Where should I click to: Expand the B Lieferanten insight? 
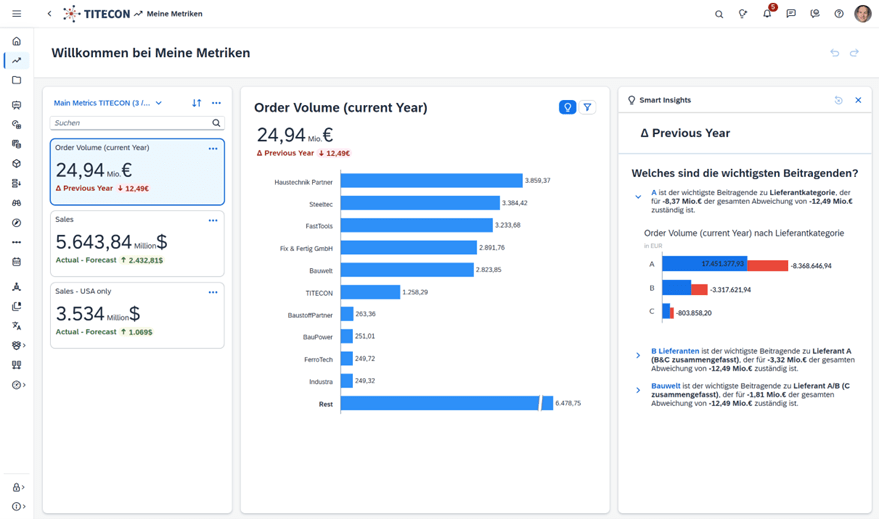pos(638,356)
